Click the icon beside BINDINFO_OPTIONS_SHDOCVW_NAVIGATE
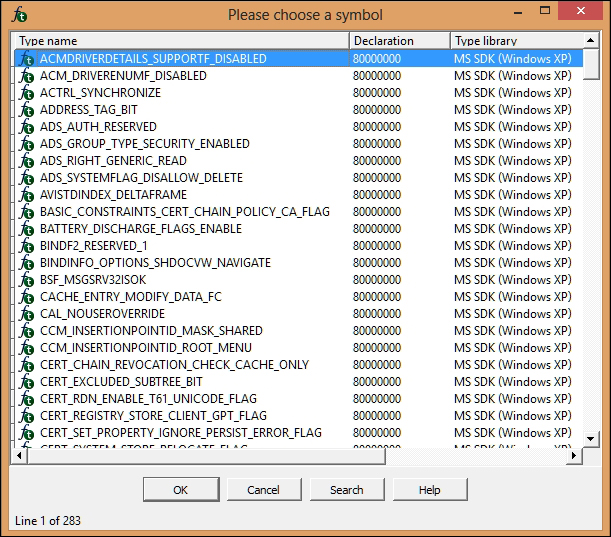 (x=27, y=263)
